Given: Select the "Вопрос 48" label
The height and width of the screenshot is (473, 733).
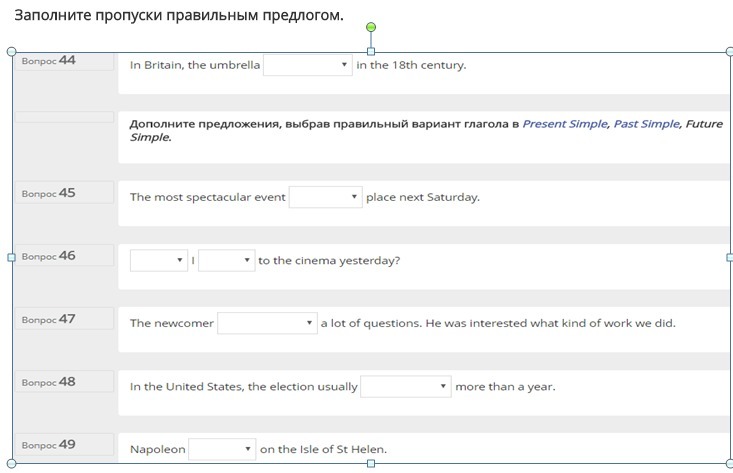Looking at the screenshot, I should click(48, 382).
